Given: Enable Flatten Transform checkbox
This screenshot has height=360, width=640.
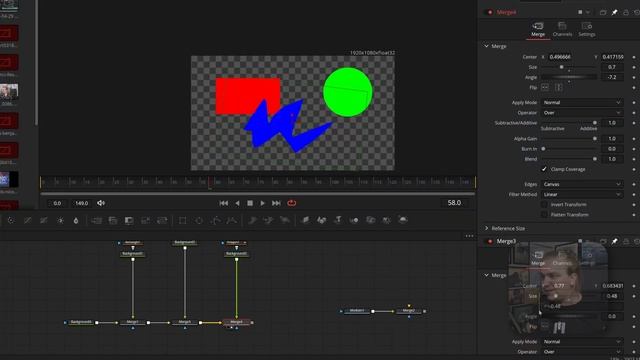Looking at the screenshot, I should tap(544, 215).
